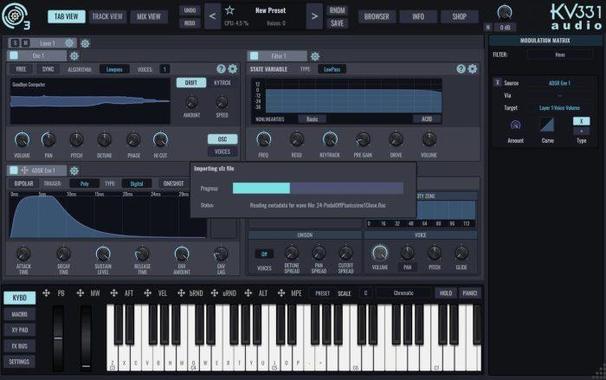
Task: Switch to MIX VIEW
Action: (149, 16)
